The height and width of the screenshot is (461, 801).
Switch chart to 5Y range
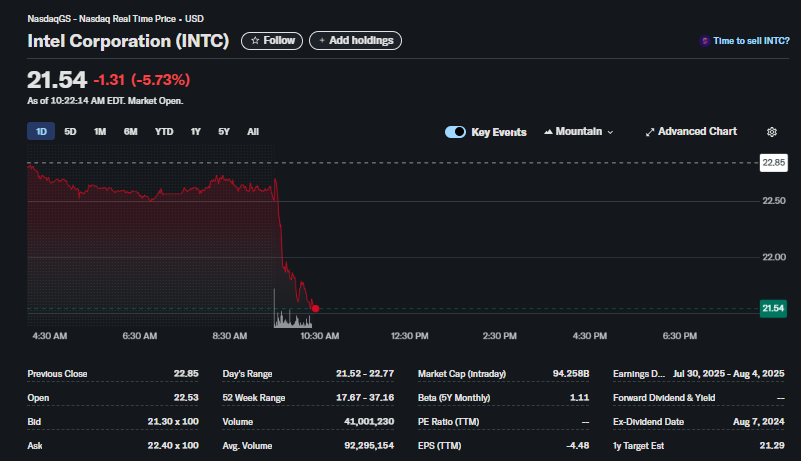pos(224,132)
